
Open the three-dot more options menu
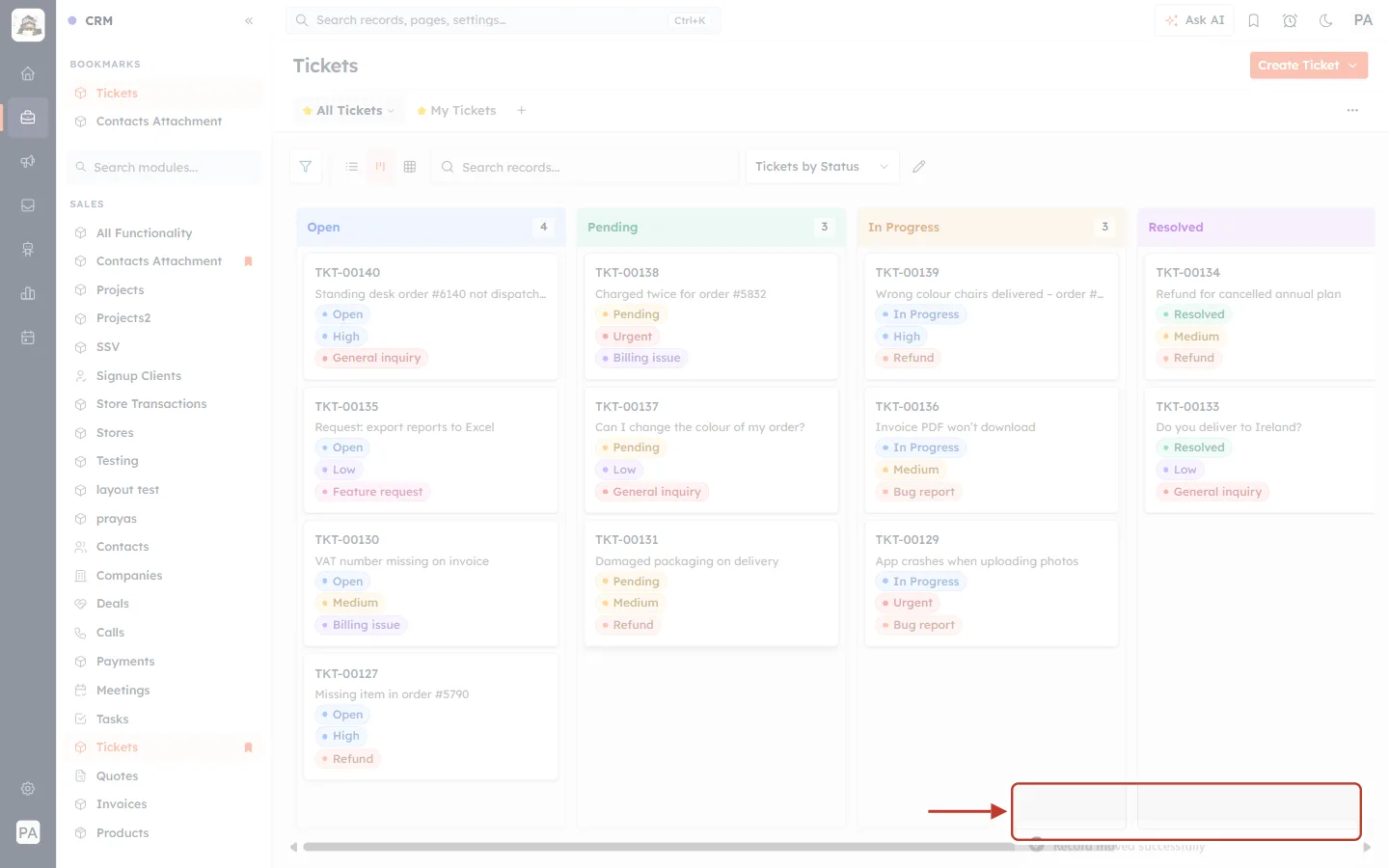(1352, 111)
